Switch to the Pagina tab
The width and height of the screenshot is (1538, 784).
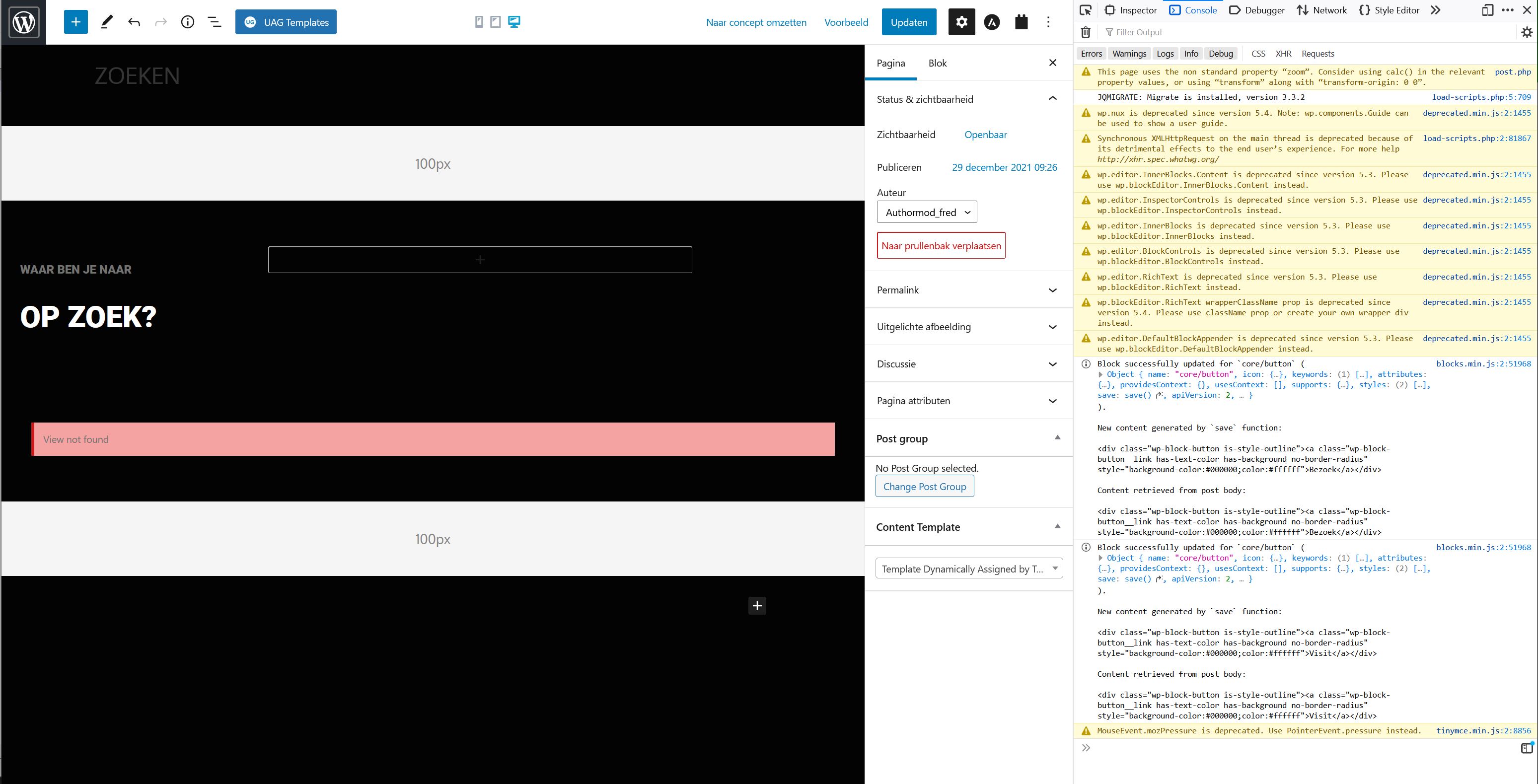coord(891,63)
